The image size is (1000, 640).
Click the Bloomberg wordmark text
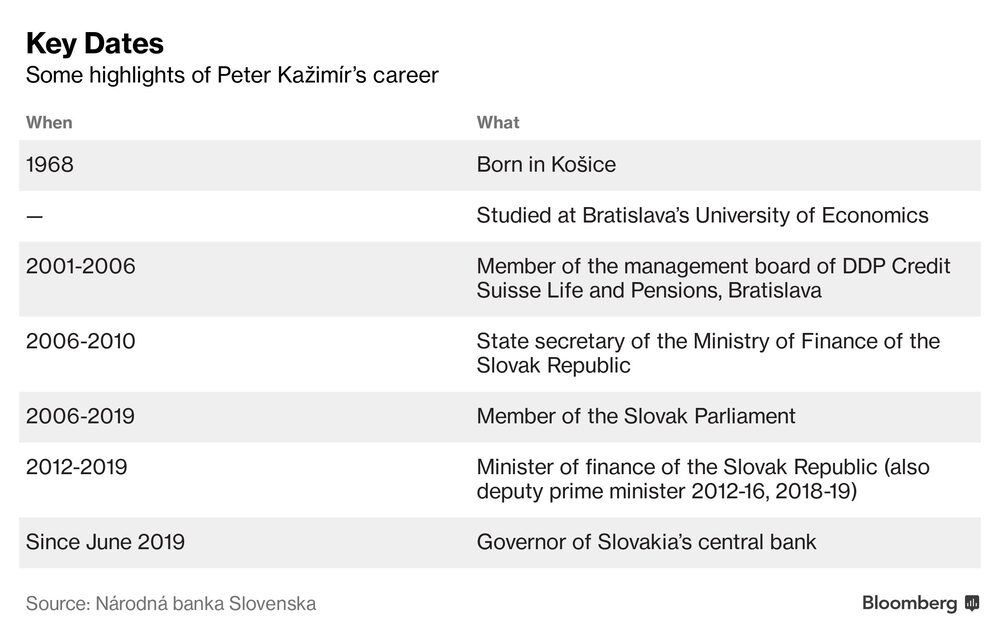[x=910, y=603]
